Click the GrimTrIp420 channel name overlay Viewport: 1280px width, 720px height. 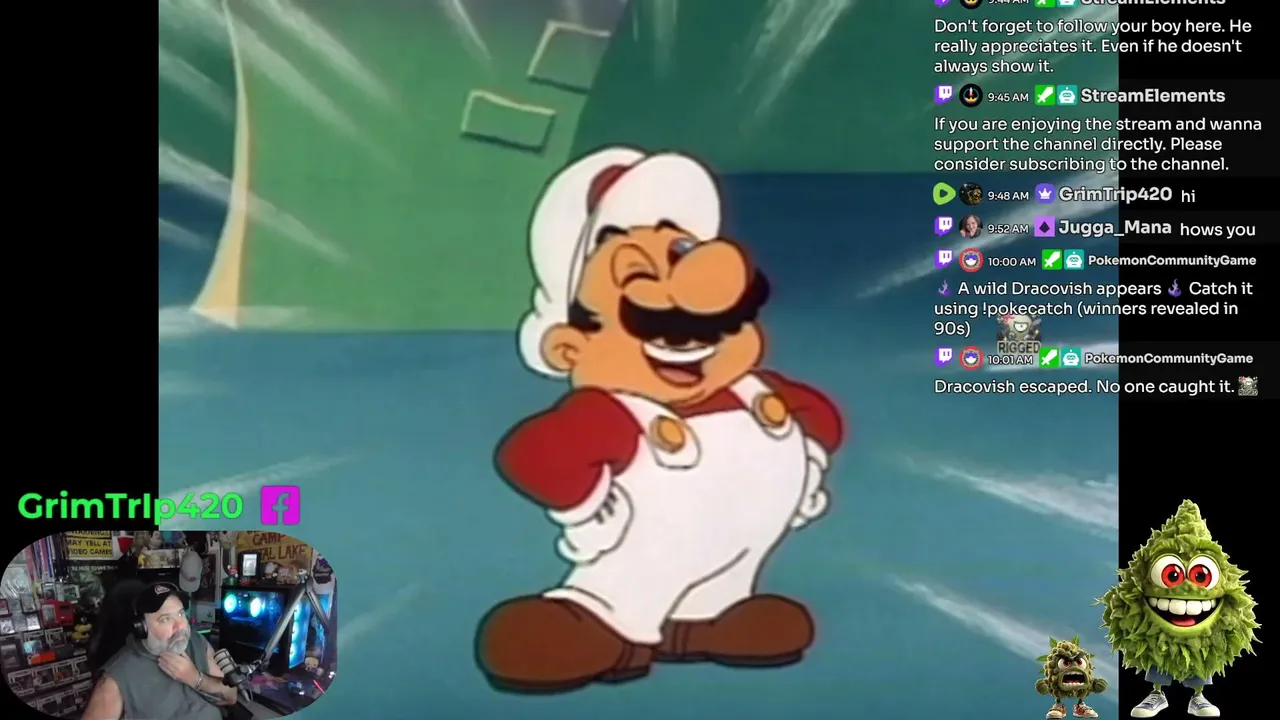[x=131, y=506]
